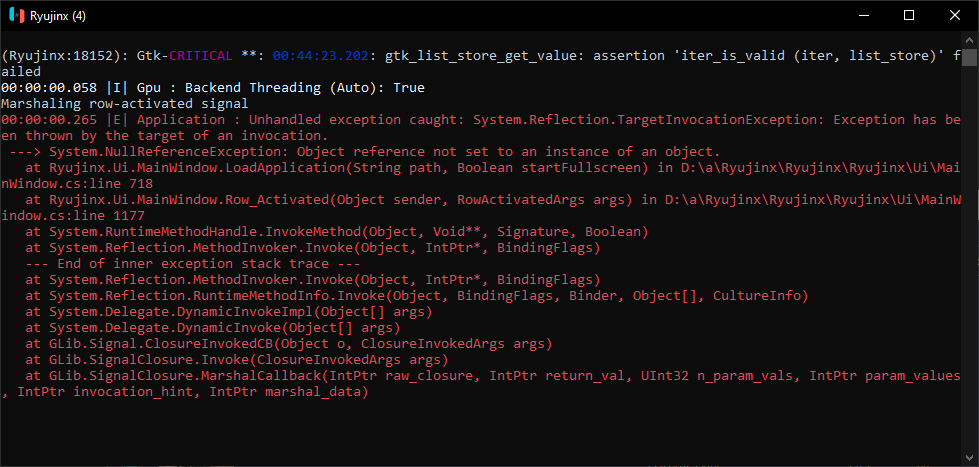Click the scrollbar up arrow
Image resolution: width=979 pixels, height=467 pixels.
(x=969, y=41)
